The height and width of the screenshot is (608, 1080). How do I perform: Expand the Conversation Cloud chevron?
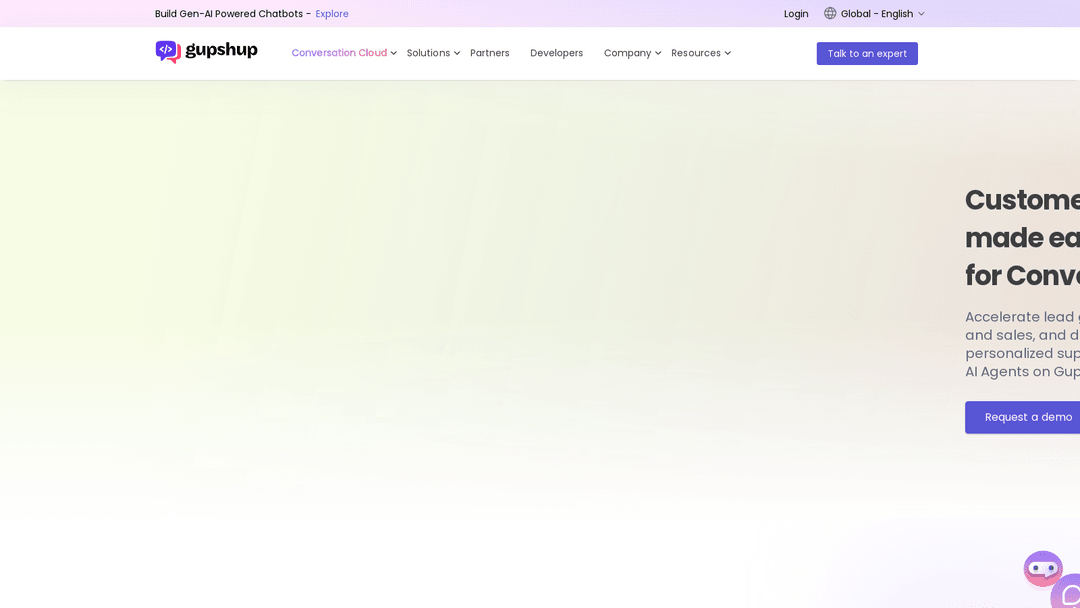click(393, 53)
